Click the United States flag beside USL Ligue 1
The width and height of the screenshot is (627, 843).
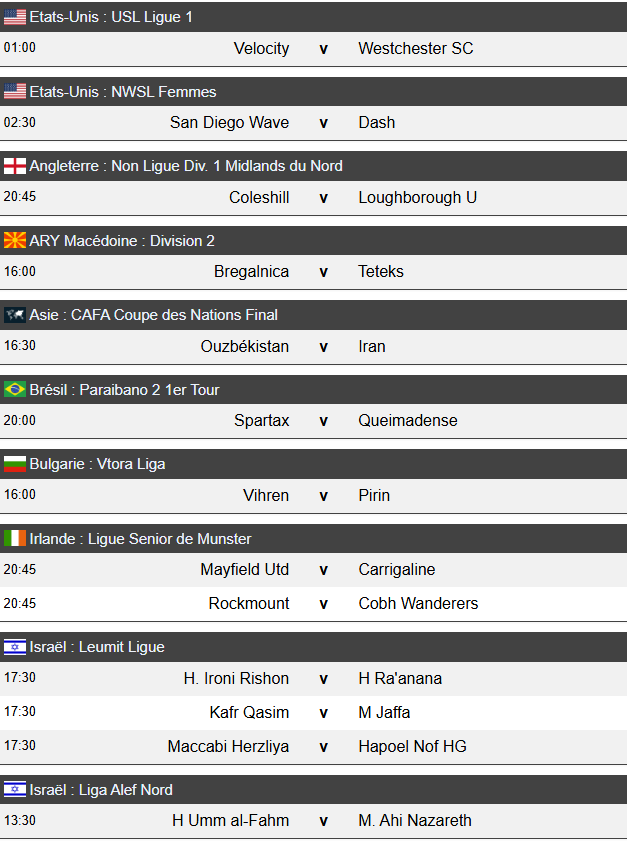click(15, 17)
